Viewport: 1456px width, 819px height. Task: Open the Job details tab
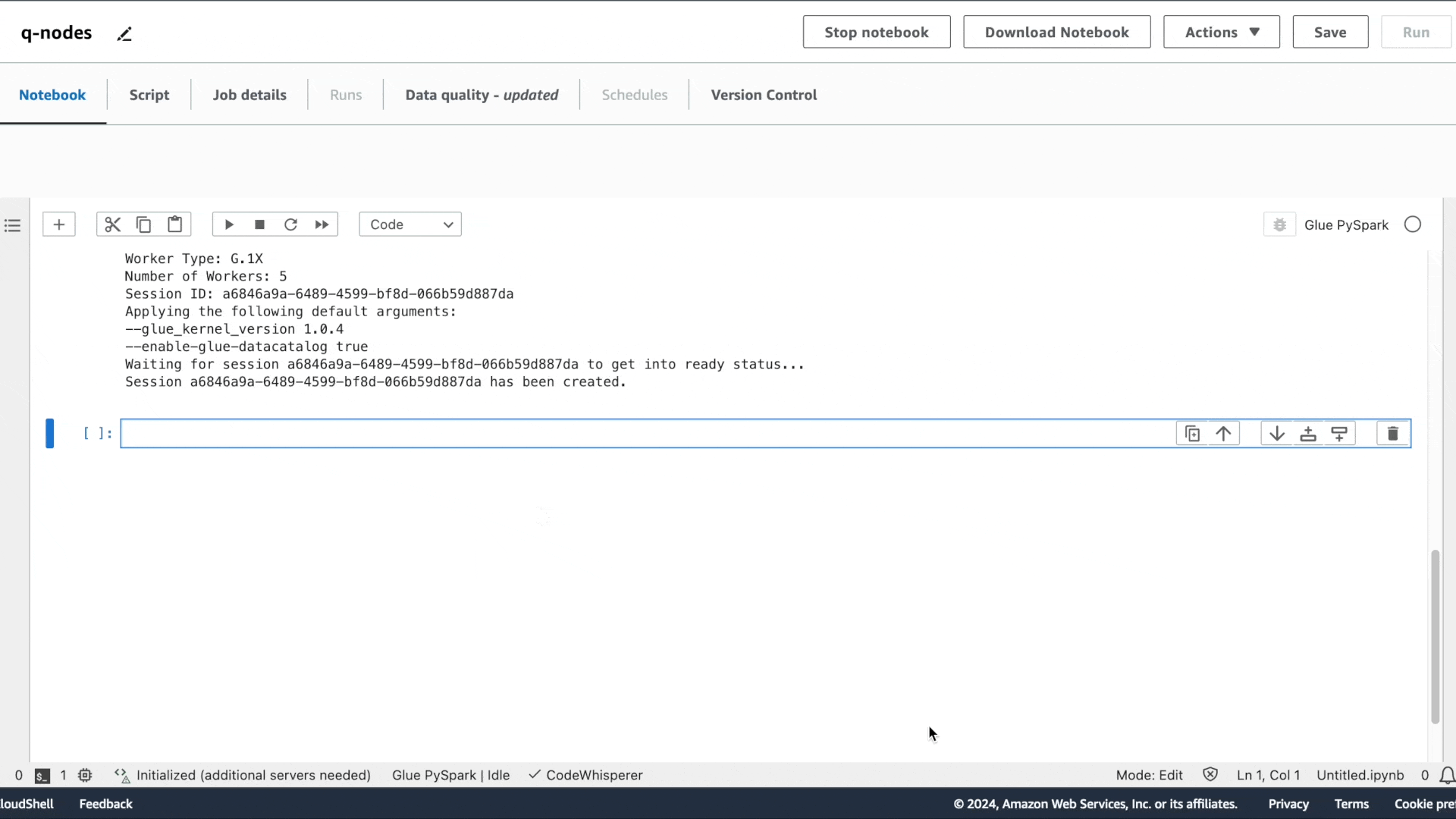[x=249, y=95]
